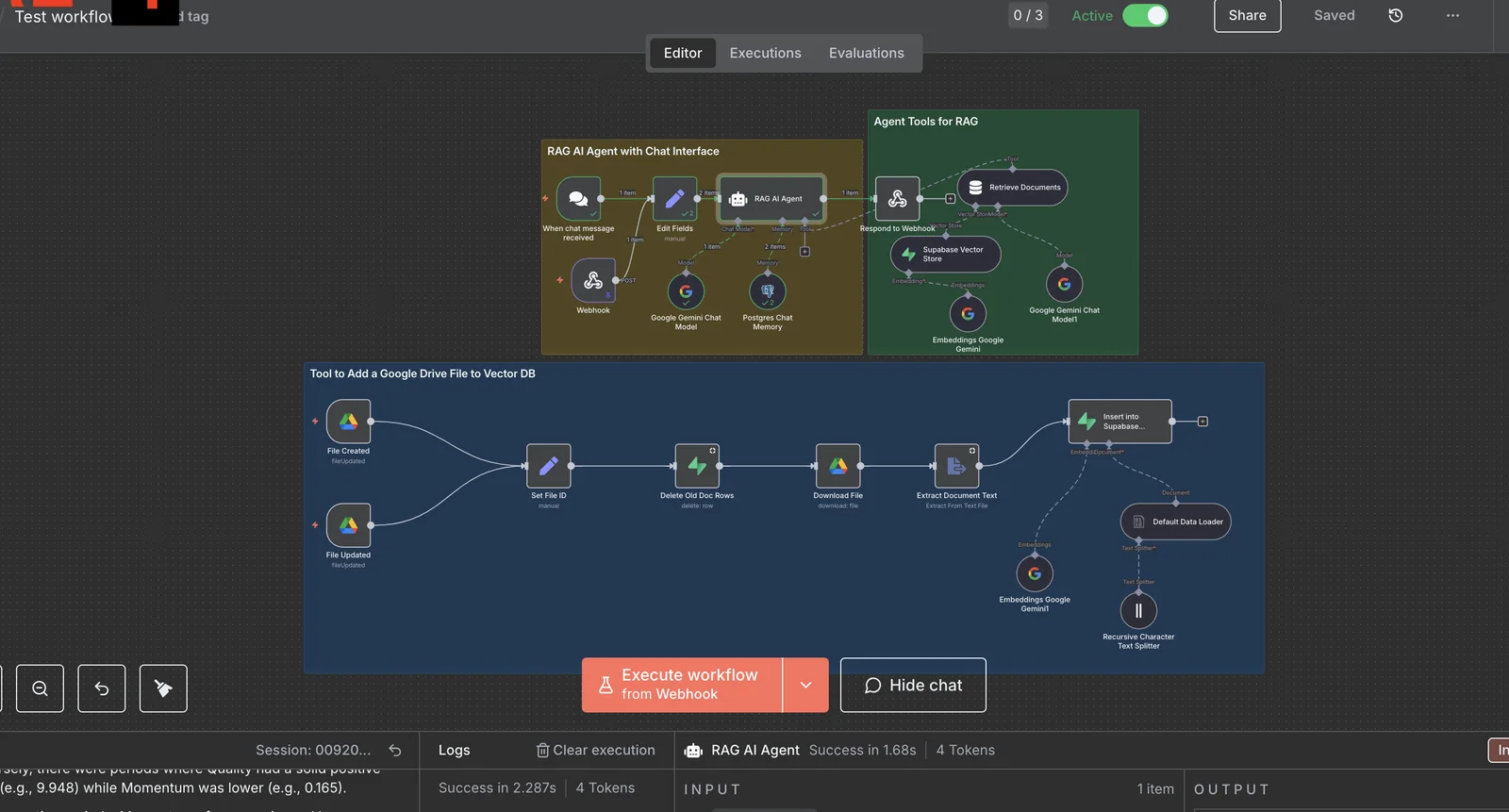This screenshot has height=812, width=1509.
Task: Click the zoom out canvas button
Action: (x=40, y=688)
